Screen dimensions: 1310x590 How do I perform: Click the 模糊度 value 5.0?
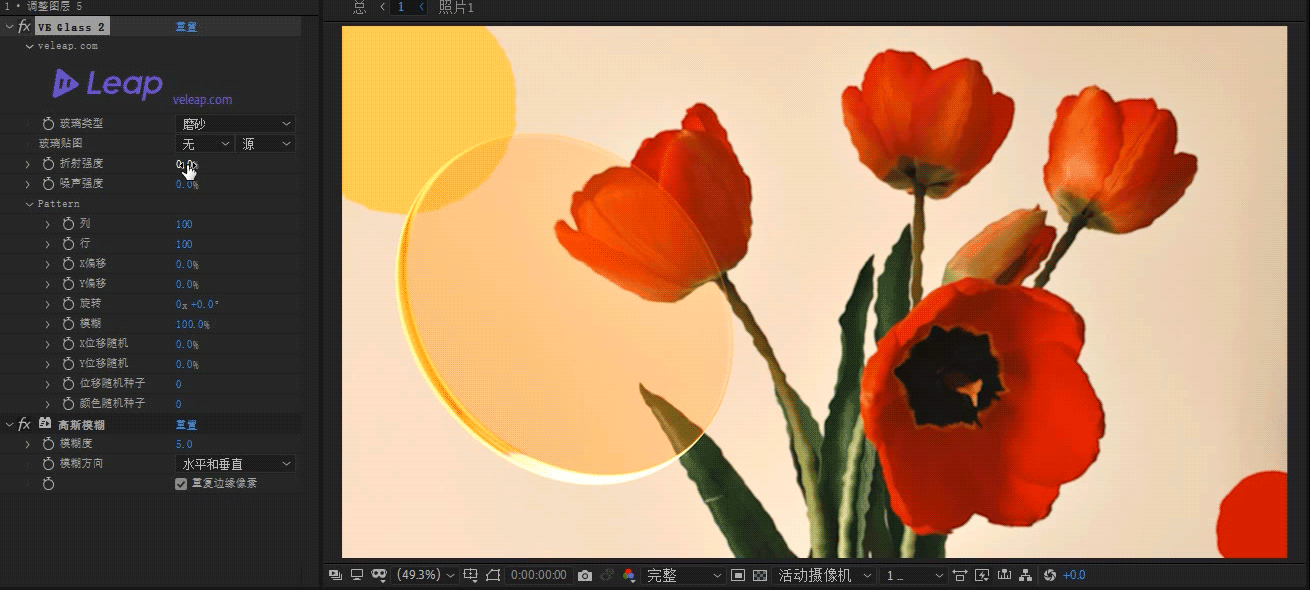click(184, 444)
